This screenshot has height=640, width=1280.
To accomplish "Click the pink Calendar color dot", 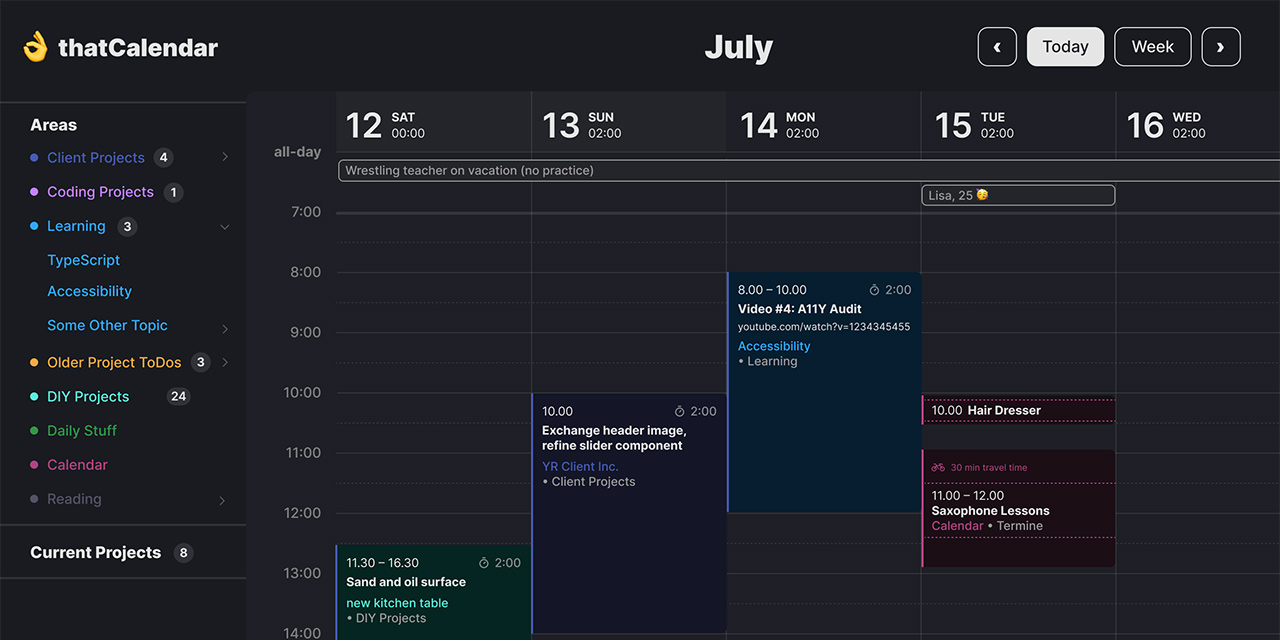I will tap(34, 465).
